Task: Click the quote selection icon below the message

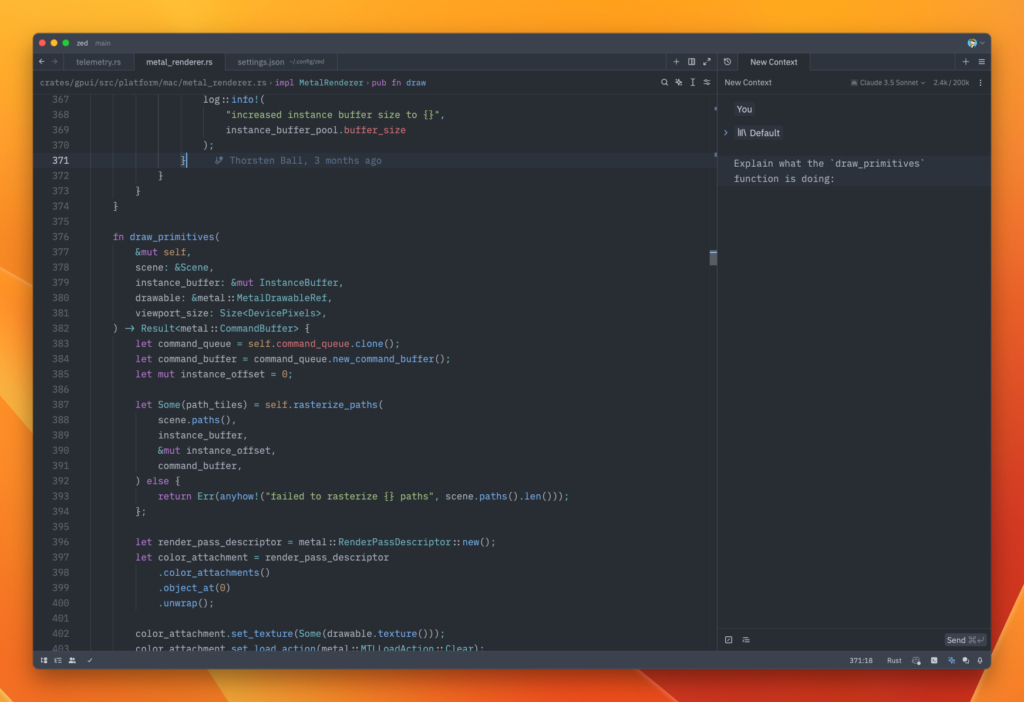Action: coord(729,639)
